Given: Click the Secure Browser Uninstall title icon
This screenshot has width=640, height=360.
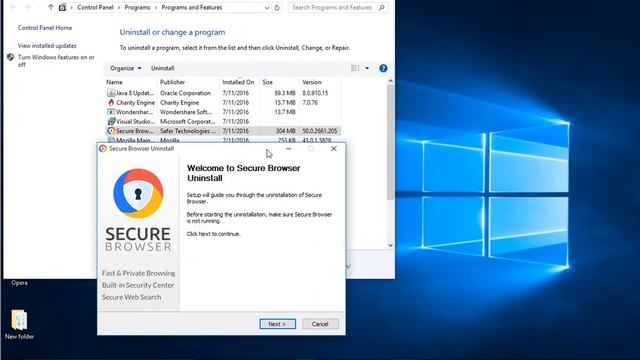Looking at the screenshot, I should pos(103,149).
